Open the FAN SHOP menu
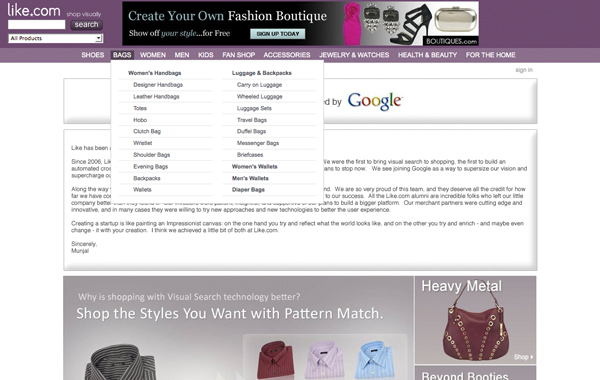 click(x=238, y=55)
